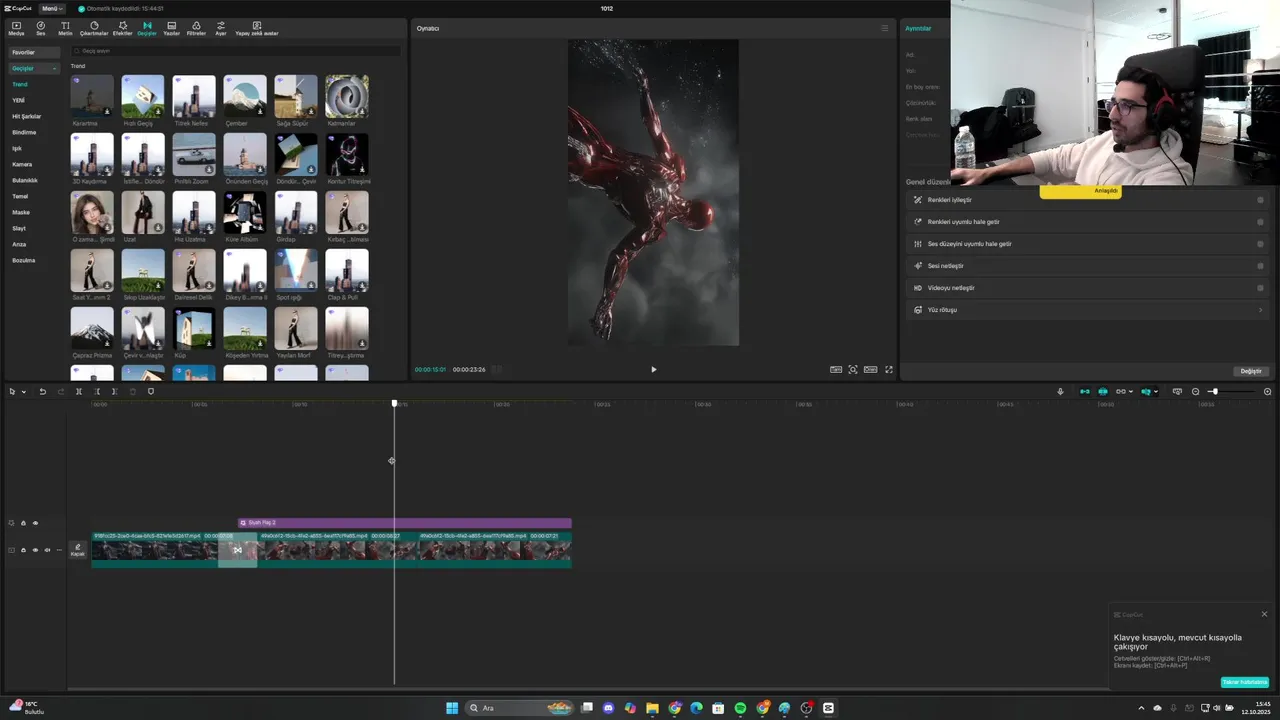Viewport: 1280px width, 720px height.
Task: Open the Medya tab
Action: pyautogui.click(x=16, y=28)
